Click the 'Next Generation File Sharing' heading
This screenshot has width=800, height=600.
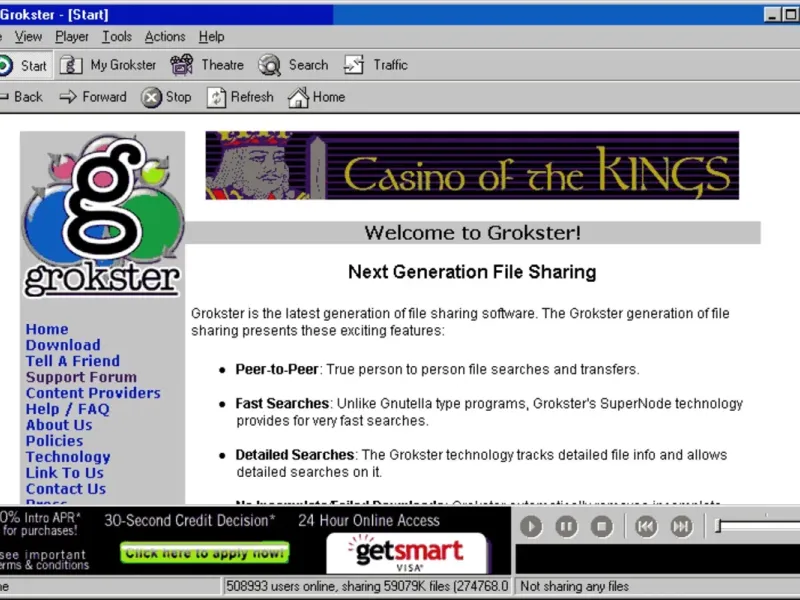coord(472,272)
